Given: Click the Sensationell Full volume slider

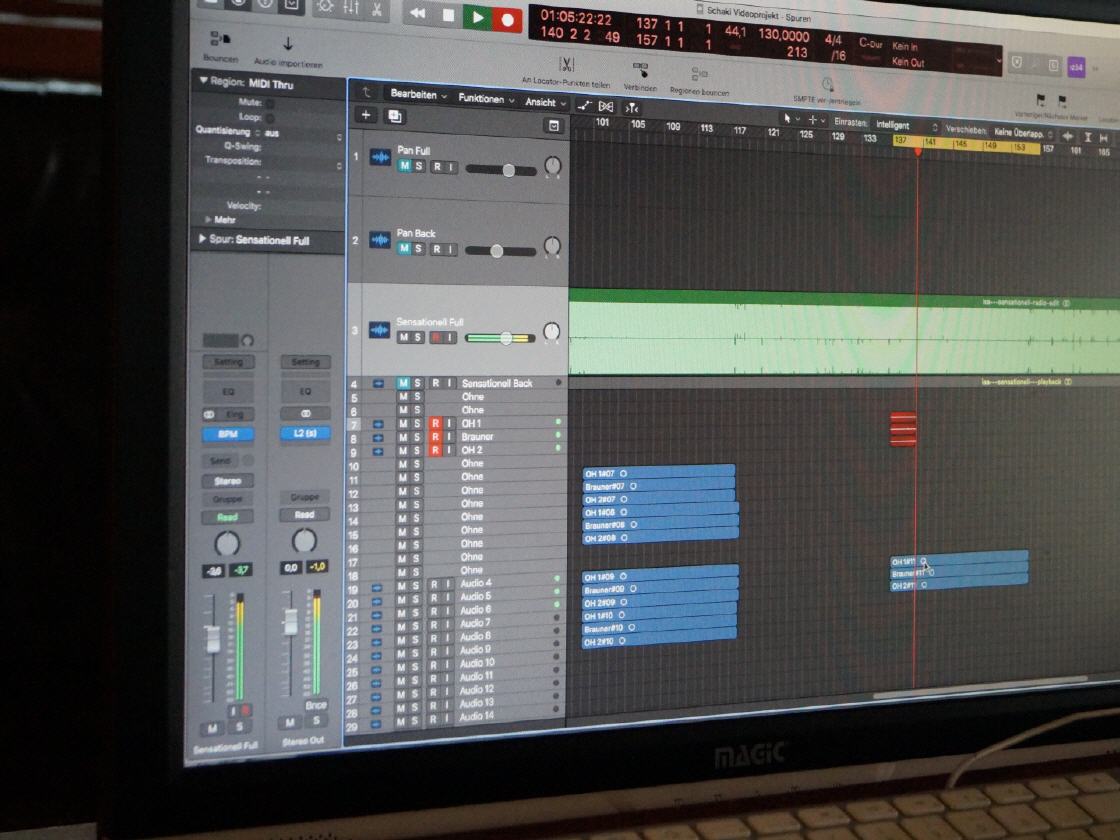Looking at the screenshot, I should tap(499, 338).
